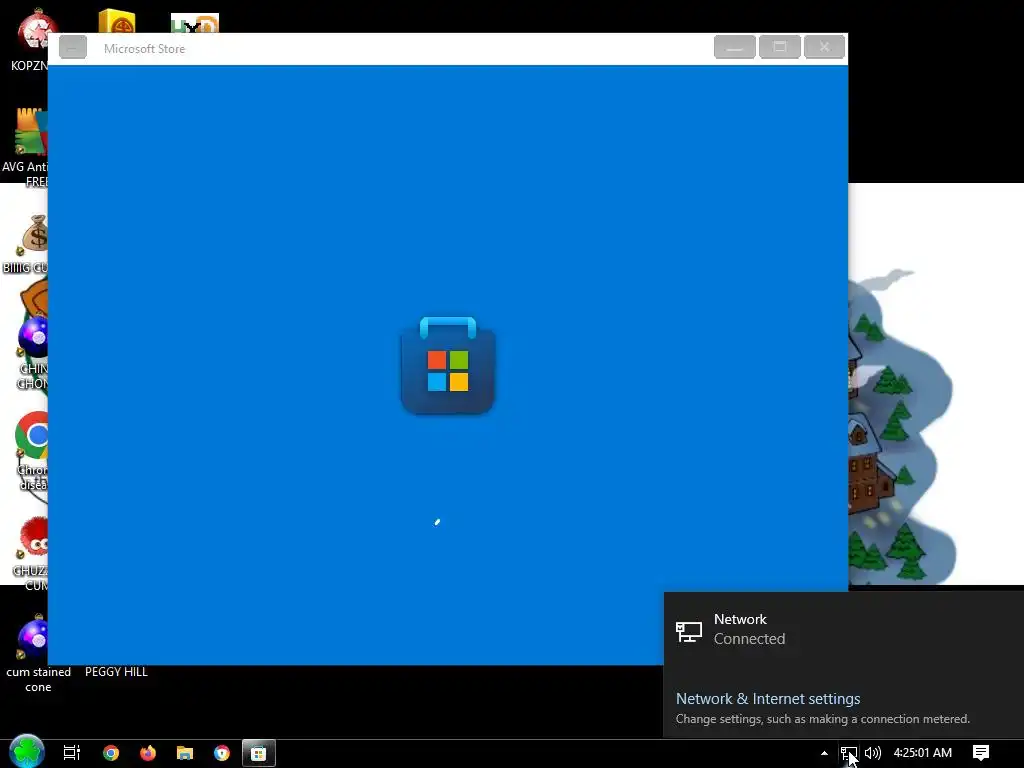The image size is (1024, 768).
Task: Open Task View on the taskbar
Action: (72, 753)
